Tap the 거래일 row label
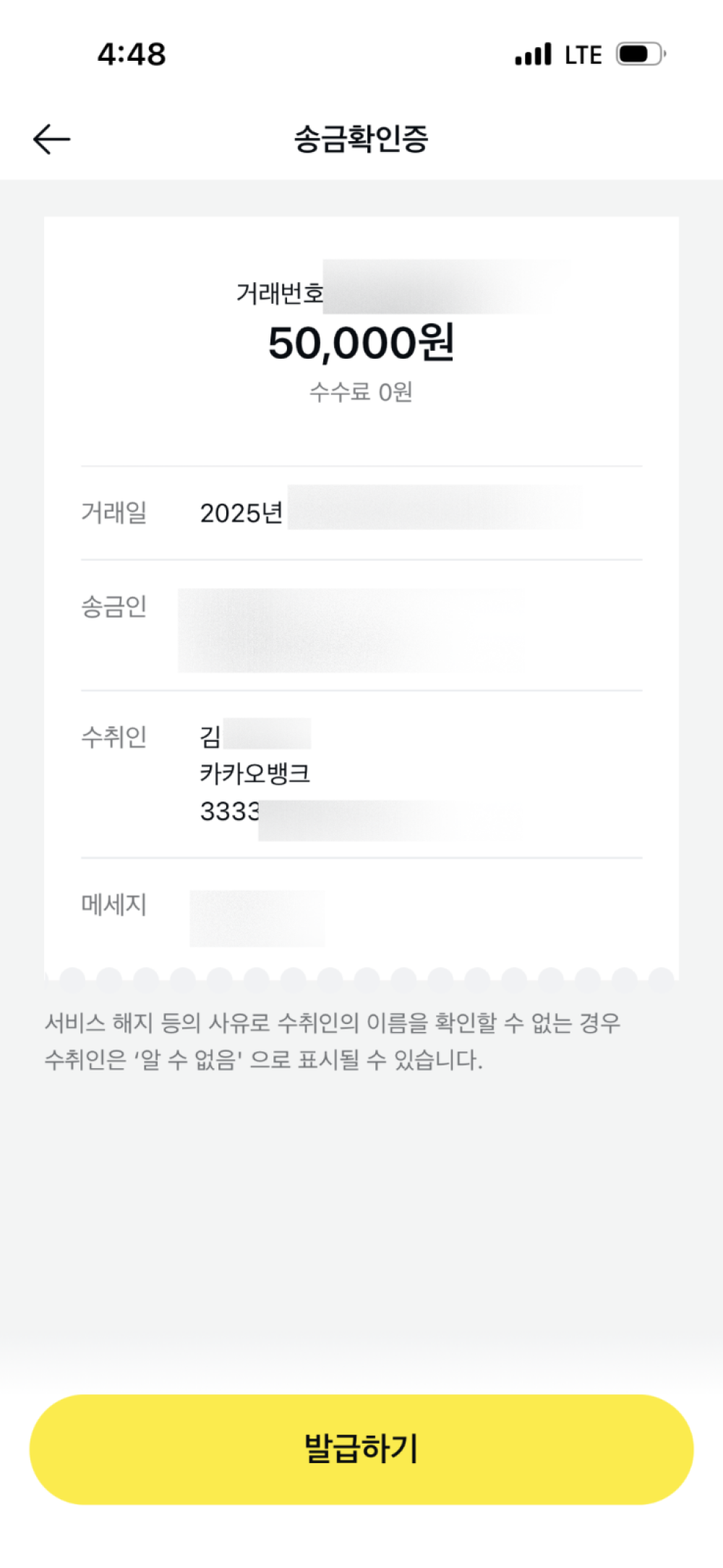The width and height of the screenshot is (723, 1568). (114, 513)
